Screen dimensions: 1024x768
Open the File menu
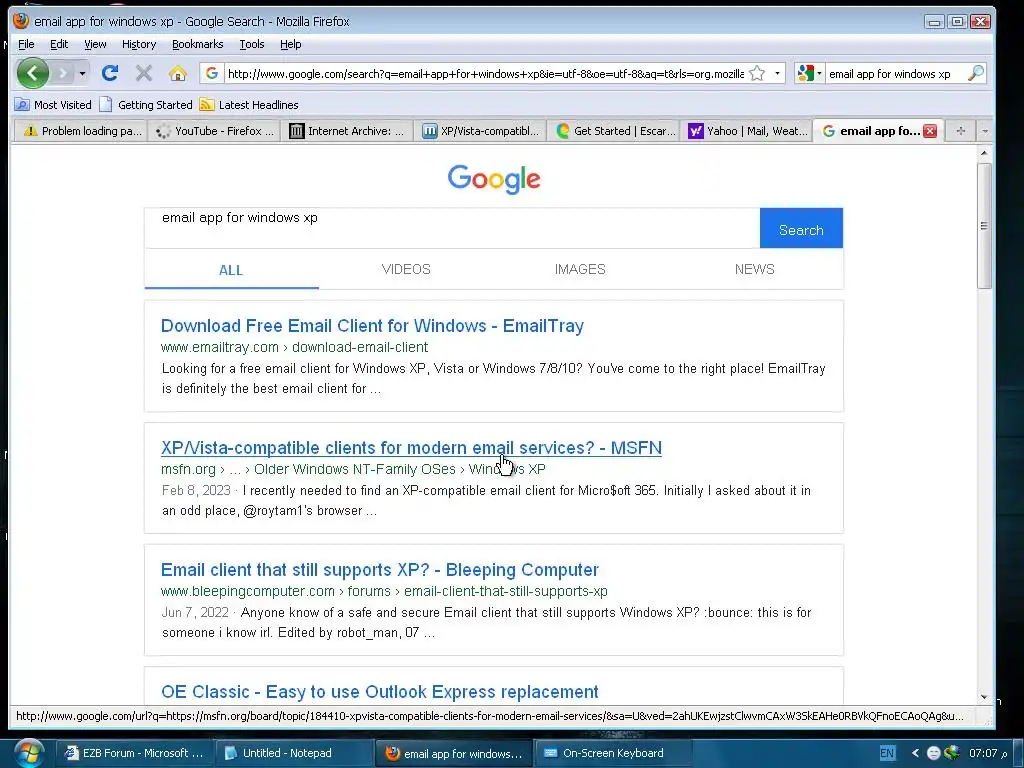coord(26,44)
